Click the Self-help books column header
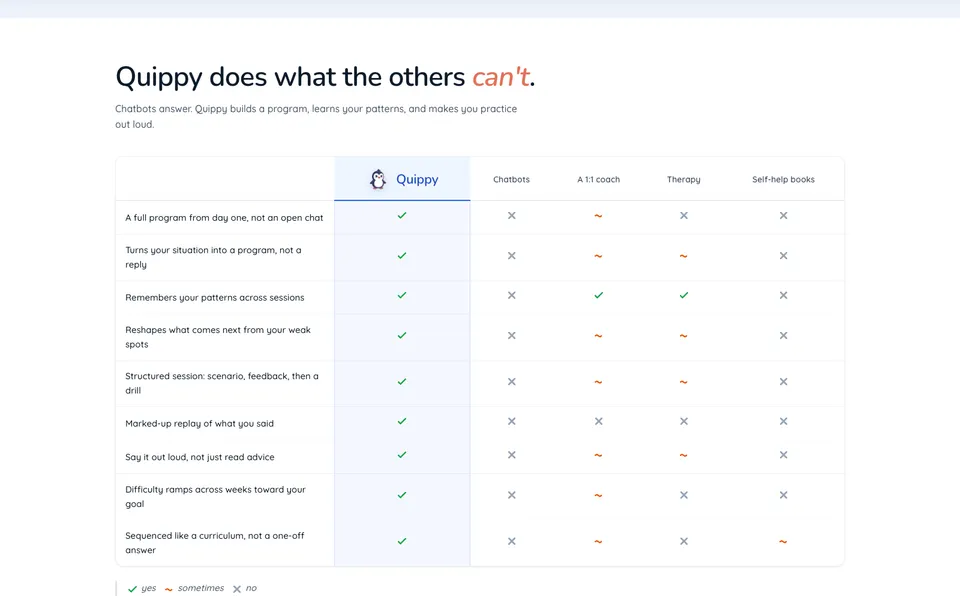Viewport: 960px width, 600px height. tap(783, 179)
